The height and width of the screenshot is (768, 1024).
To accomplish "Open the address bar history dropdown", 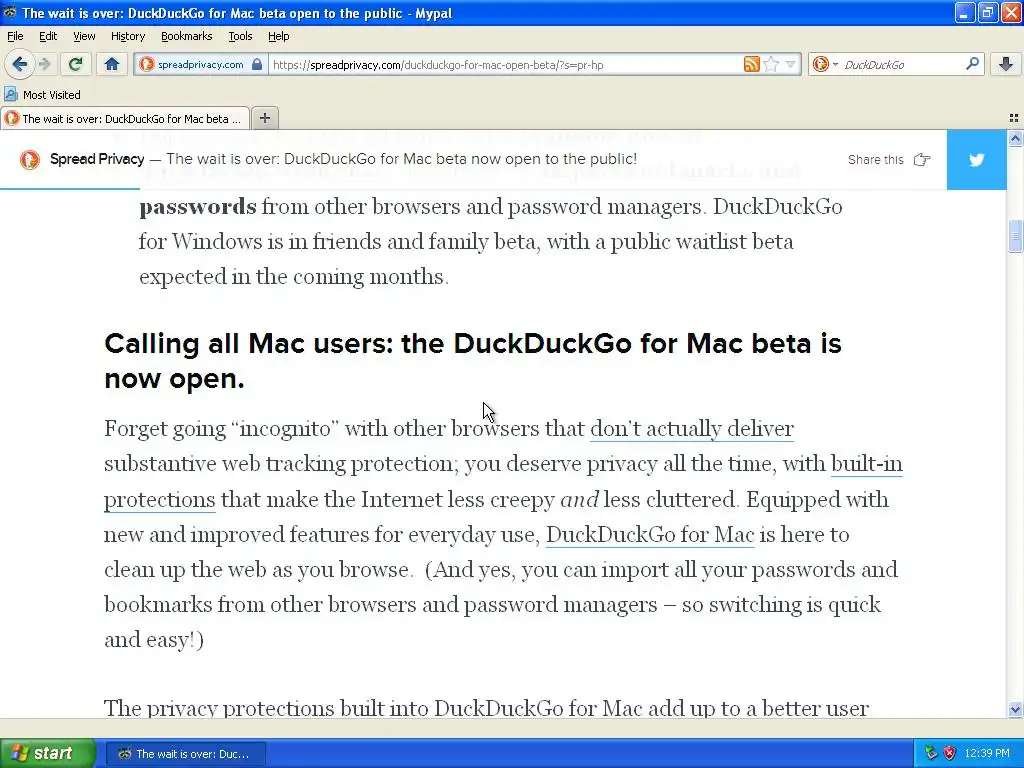I will (x=791, y=64).
